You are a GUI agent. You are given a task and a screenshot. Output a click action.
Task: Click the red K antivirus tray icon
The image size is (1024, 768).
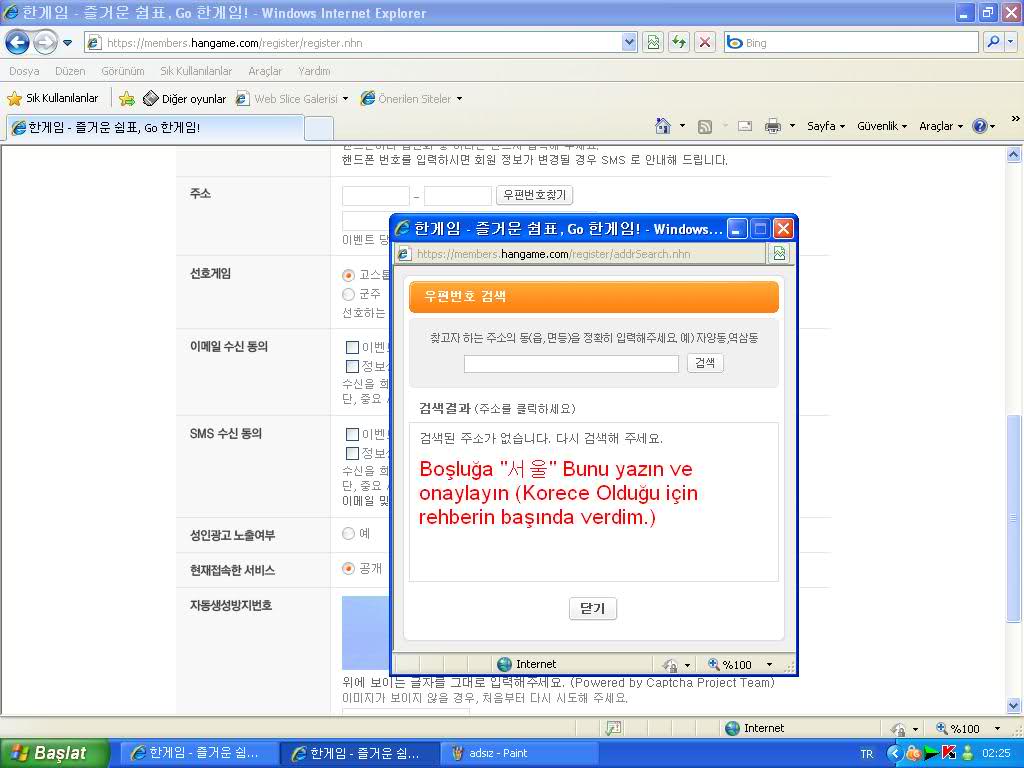point(950,753)
